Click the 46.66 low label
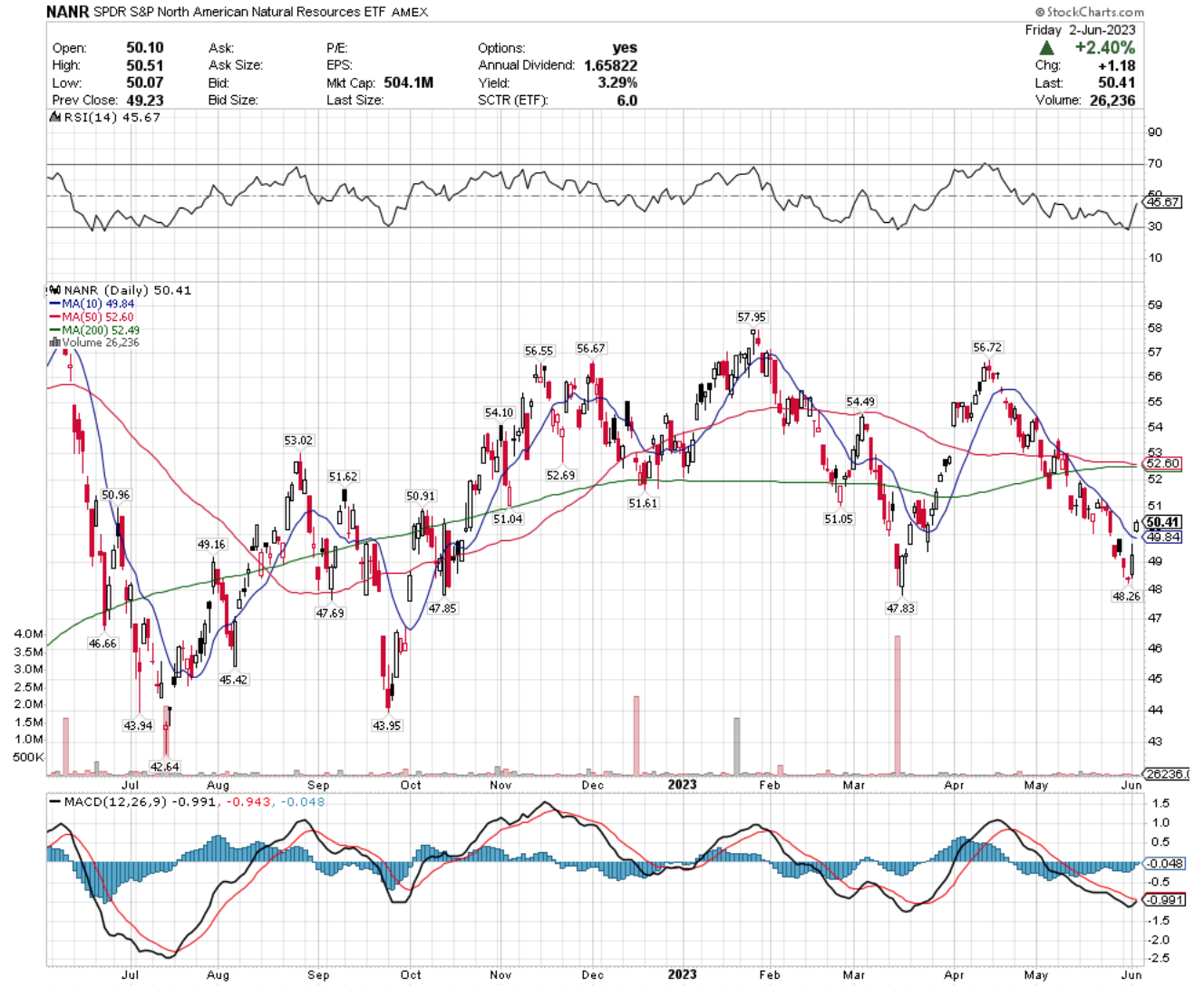The height and width of the screenshot is (988, 1204). [x=102, y=644]
